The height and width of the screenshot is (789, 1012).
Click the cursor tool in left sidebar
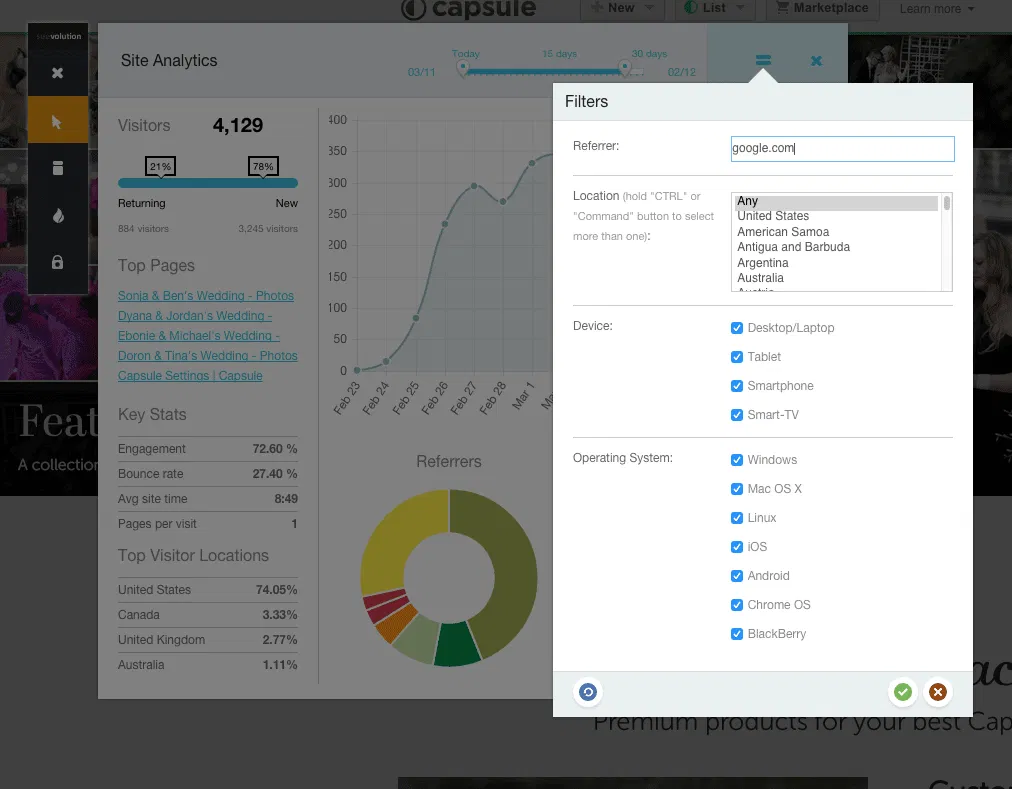click(57, 122)
